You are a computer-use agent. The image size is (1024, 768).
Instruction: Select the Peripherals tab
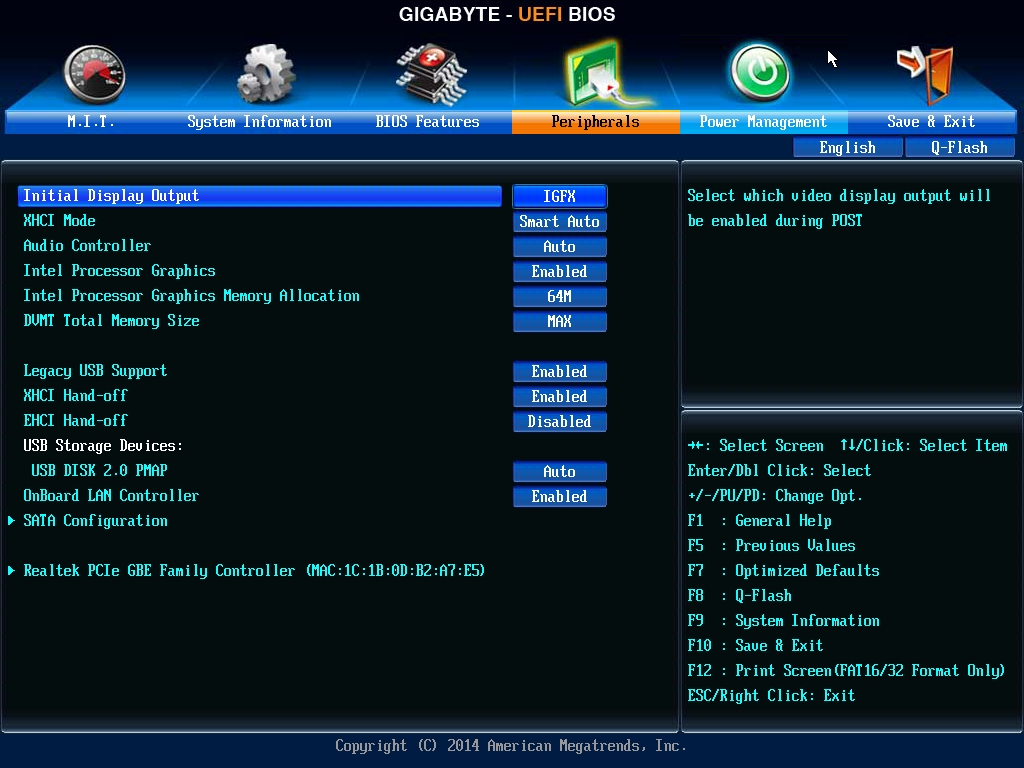pos(596,121)
